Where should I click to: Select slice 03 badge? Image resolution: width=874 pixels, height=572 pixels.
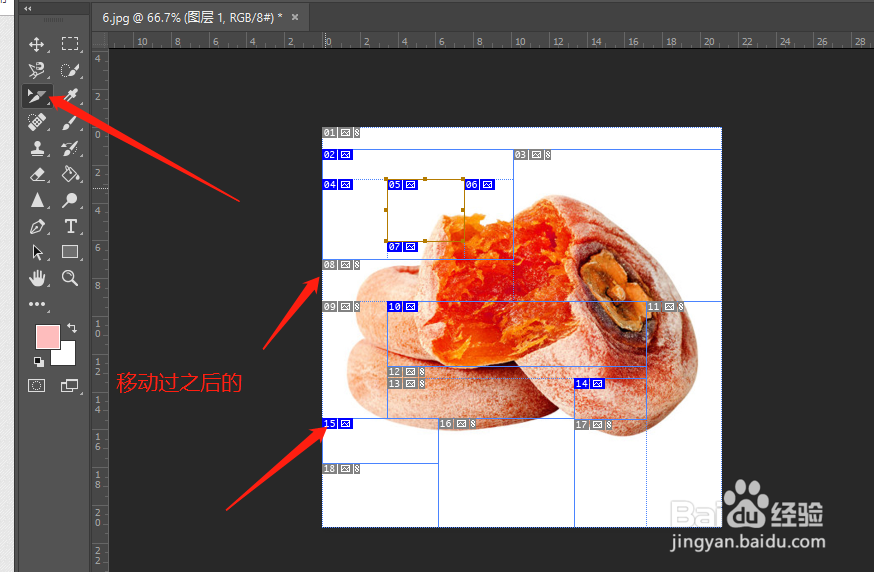tap(532, 154)
